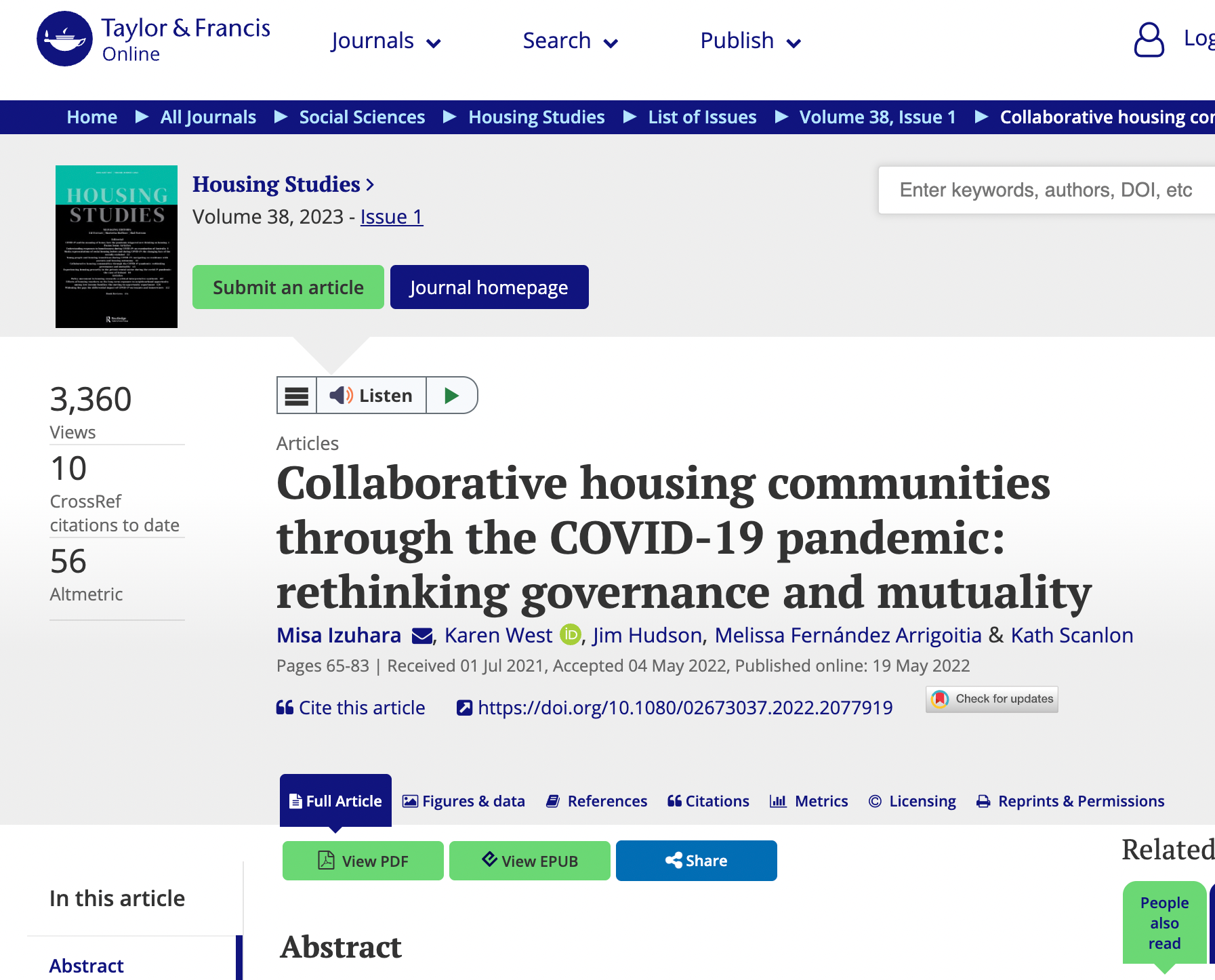Open All Journals breadcrumb link
Viewport: 1215px width, 980px height.
[x=208, y=117]
